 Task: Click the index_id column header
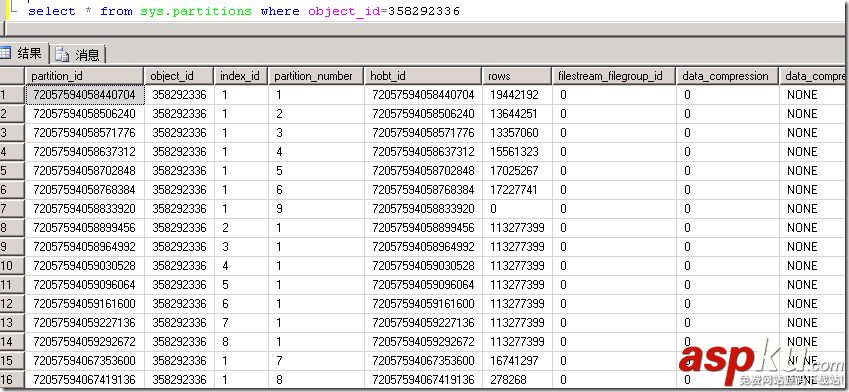tap(241, 76)
